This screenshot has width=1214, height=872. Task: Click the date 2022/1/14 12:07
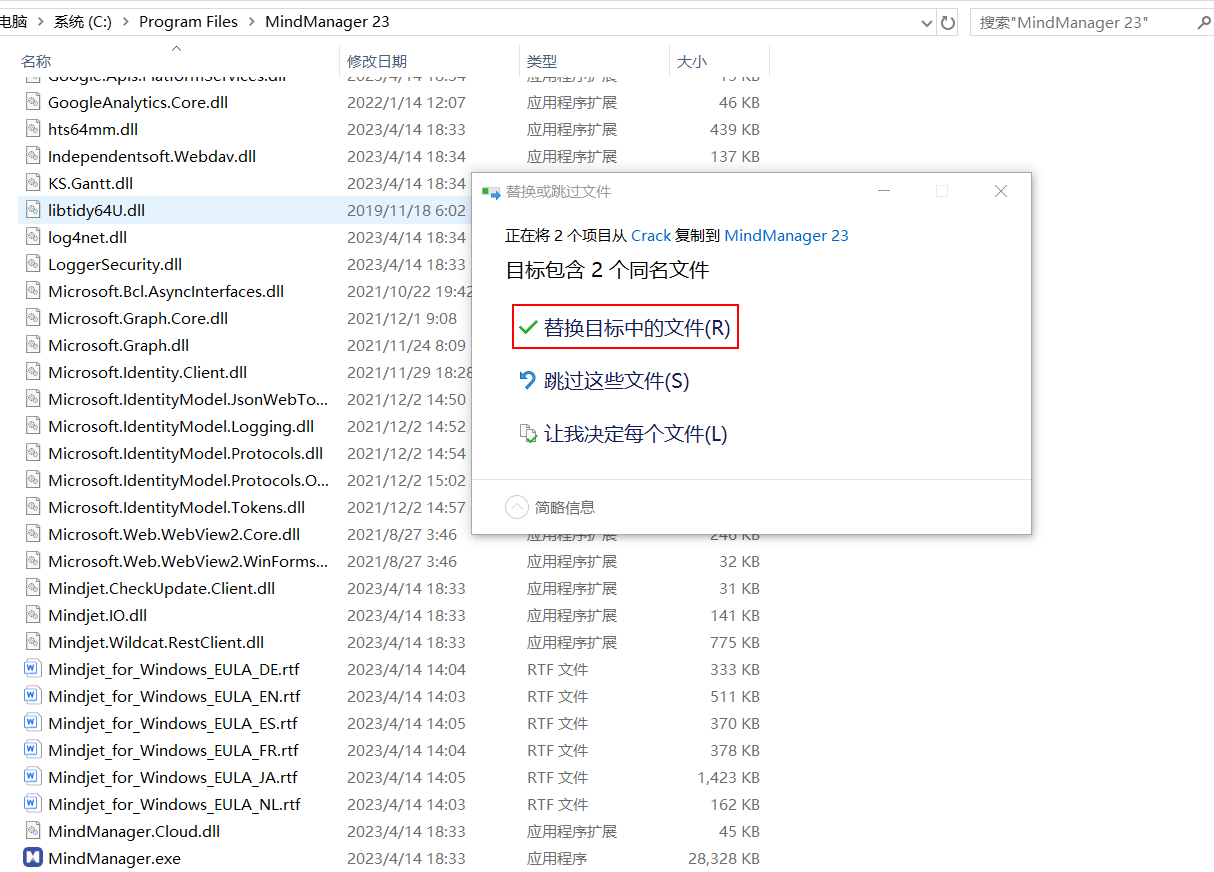point(406,102)
